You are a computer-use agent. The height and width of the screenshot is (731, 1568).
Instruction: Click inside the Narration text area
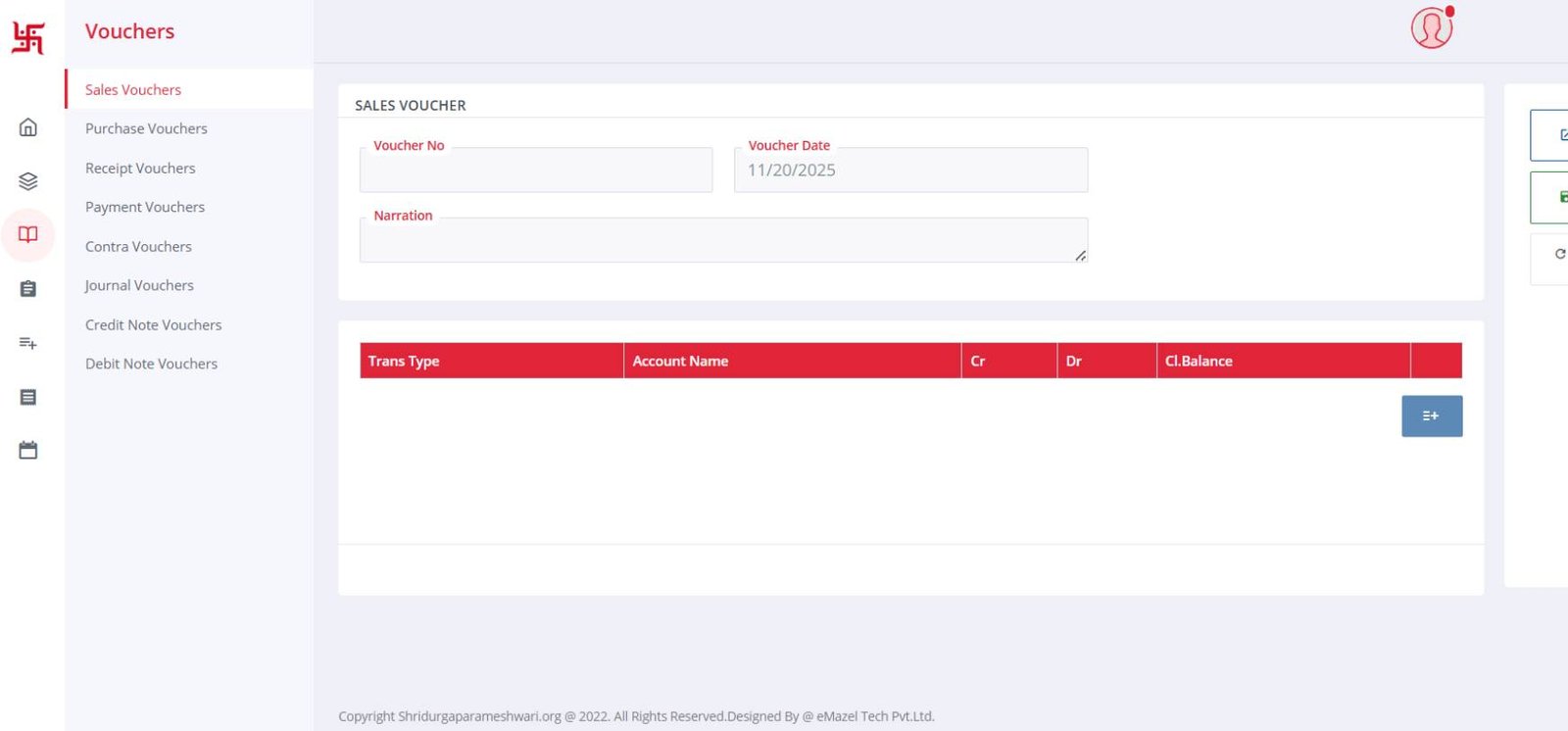coord(722,241)
